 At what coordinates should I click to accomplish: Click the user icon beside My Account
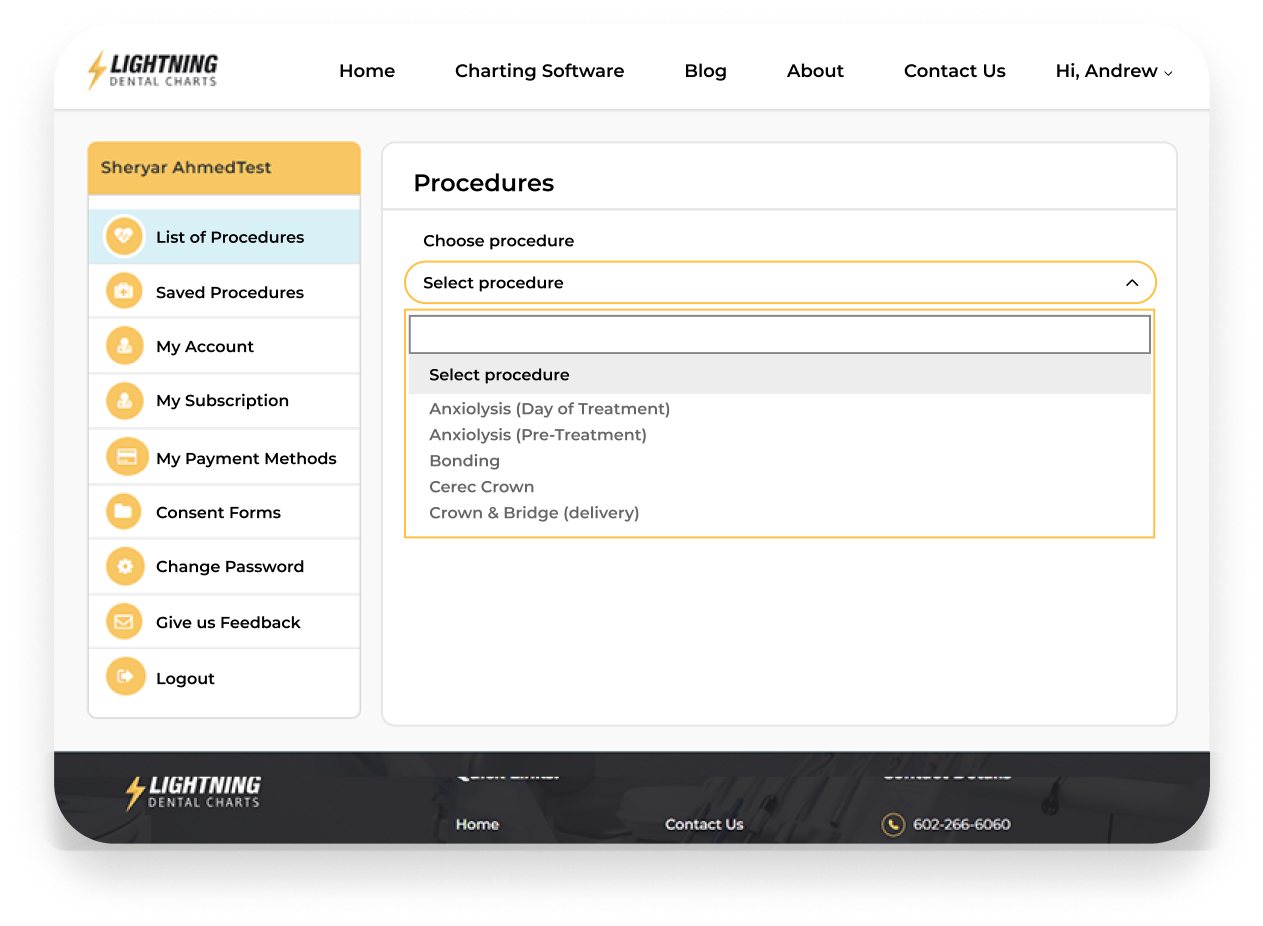click(124, 346)
